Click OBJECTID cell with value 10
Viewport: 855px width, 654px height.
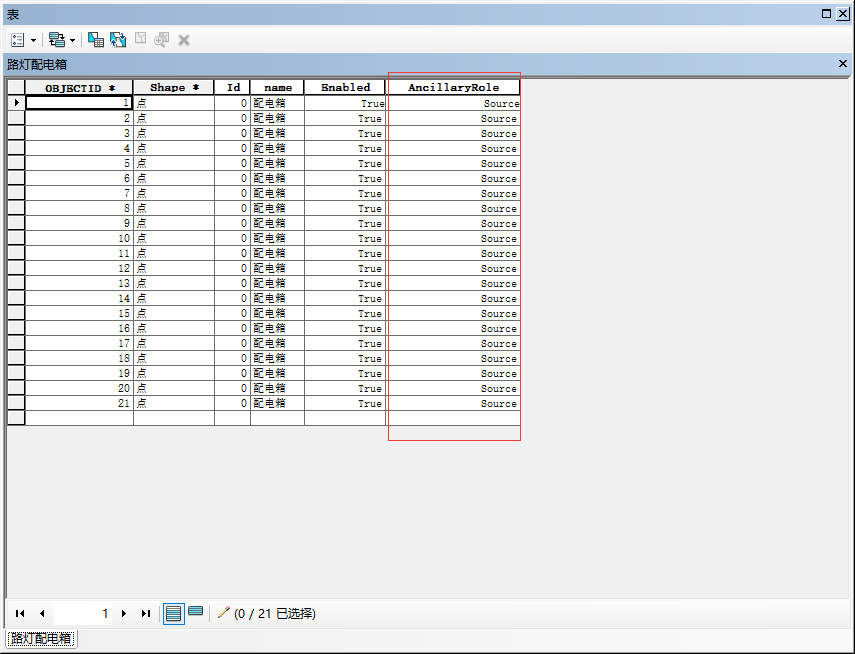coord(79,238)
